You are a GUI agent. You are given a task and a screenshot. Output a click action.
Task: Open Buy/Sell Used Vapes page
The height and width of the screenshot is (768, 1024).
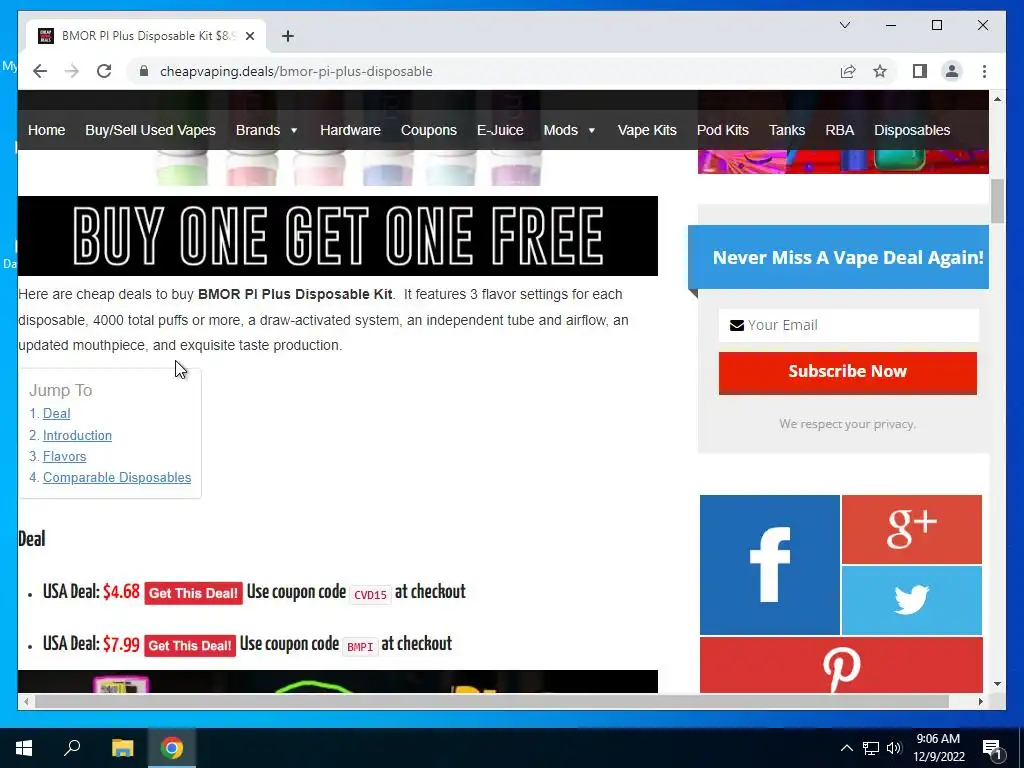tap(150, 130)
